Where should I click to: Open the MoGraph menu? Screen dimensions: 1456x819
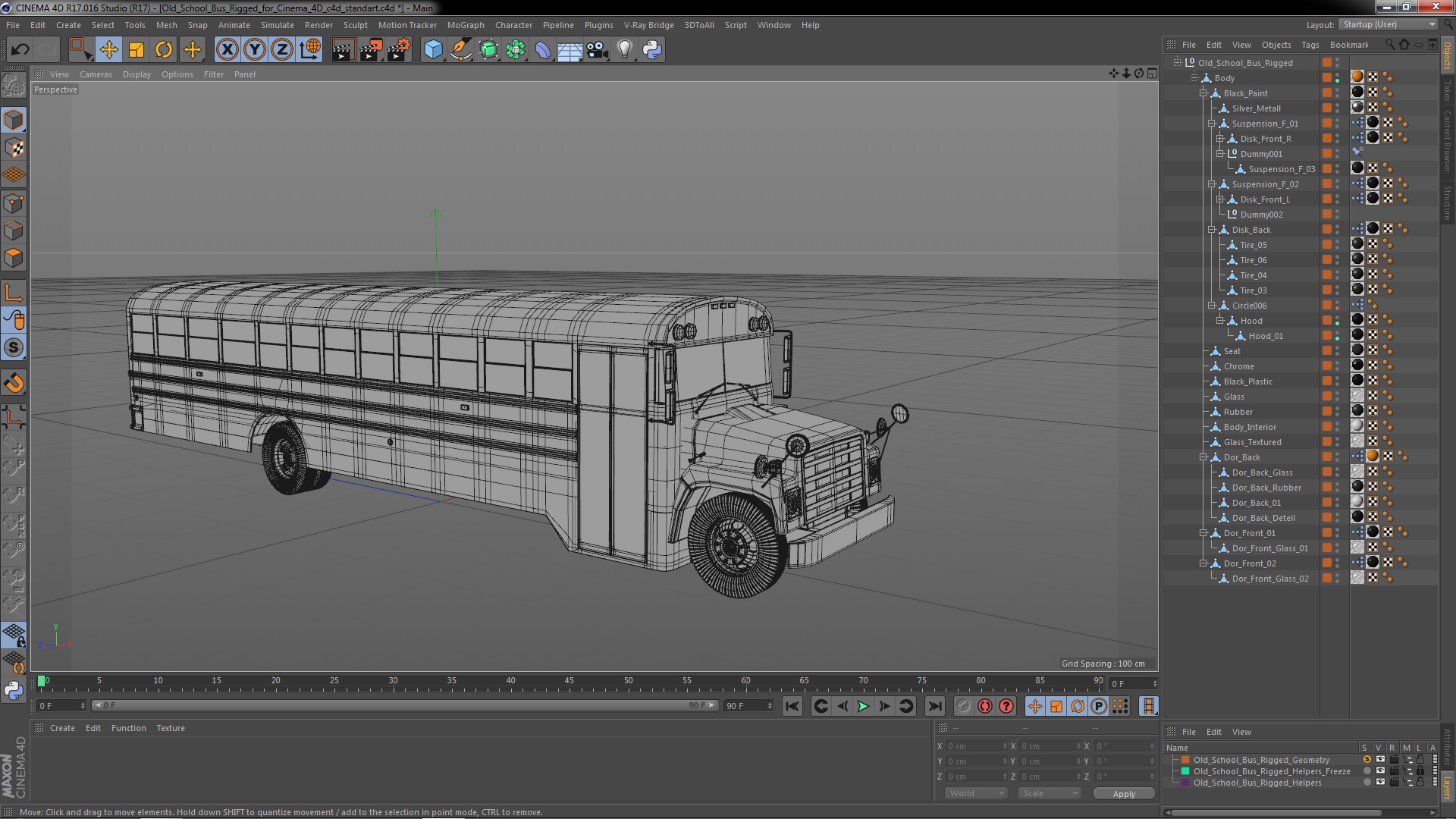465,25
